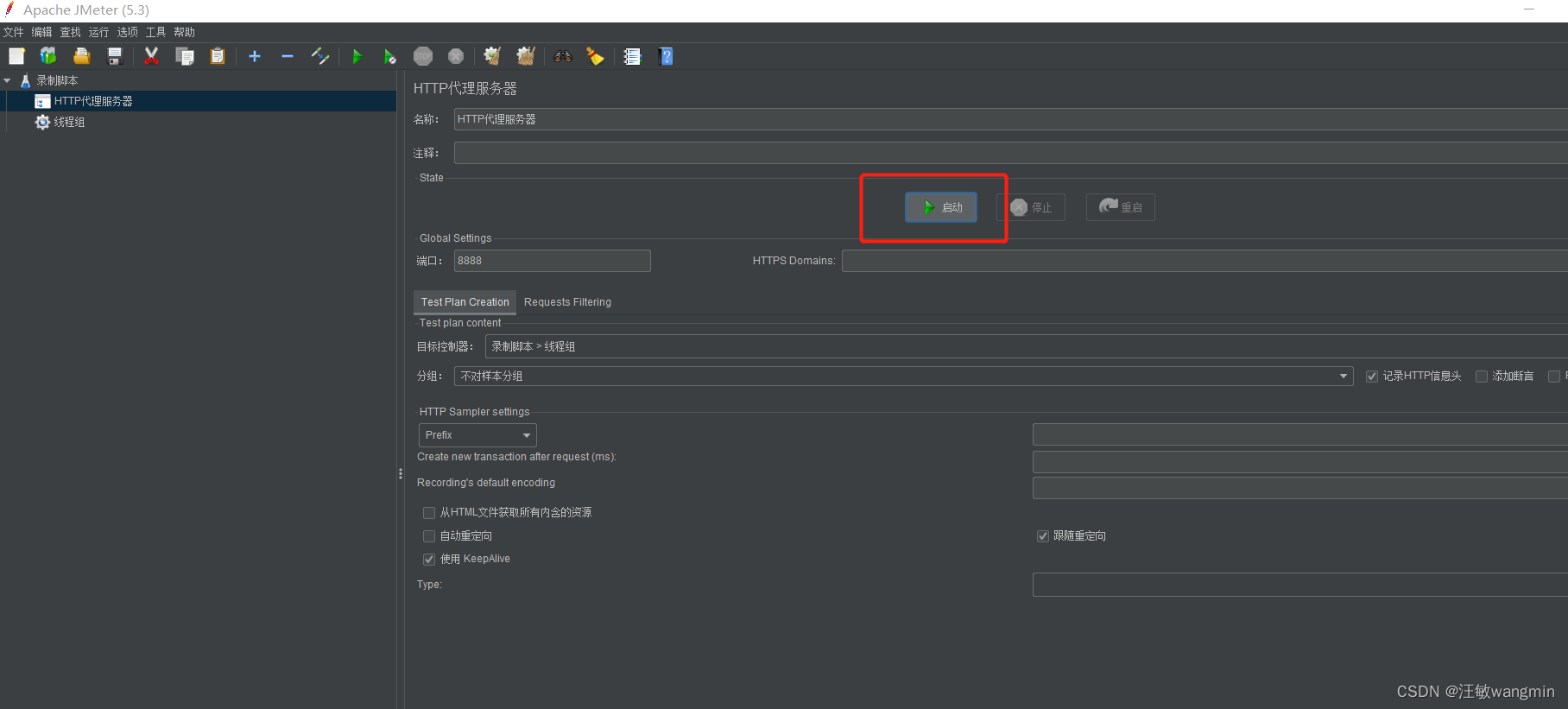Open the 选项 menu
This screenshot has width=1568, height=709.
[x=128, y=32]
